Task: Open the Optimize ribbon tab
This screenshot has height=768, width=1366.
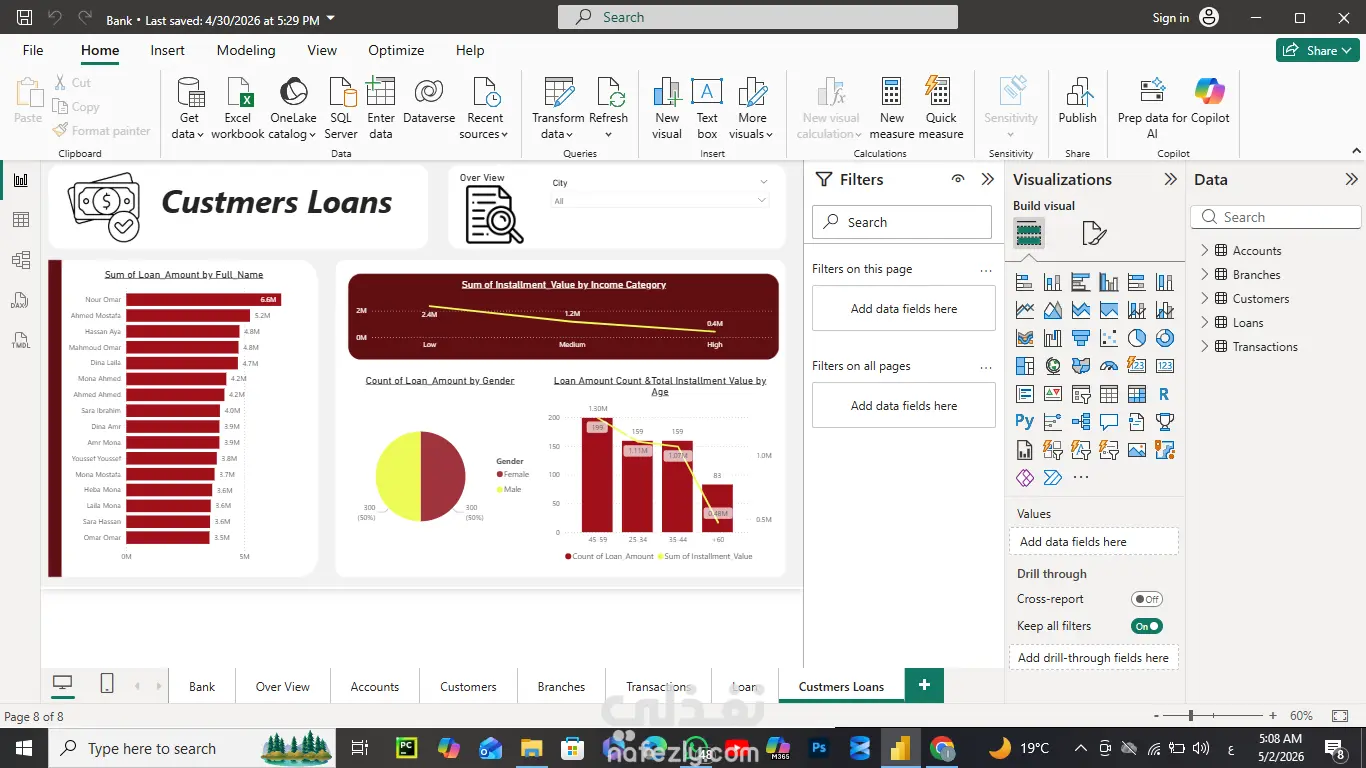Action: (x=396, y=50)
